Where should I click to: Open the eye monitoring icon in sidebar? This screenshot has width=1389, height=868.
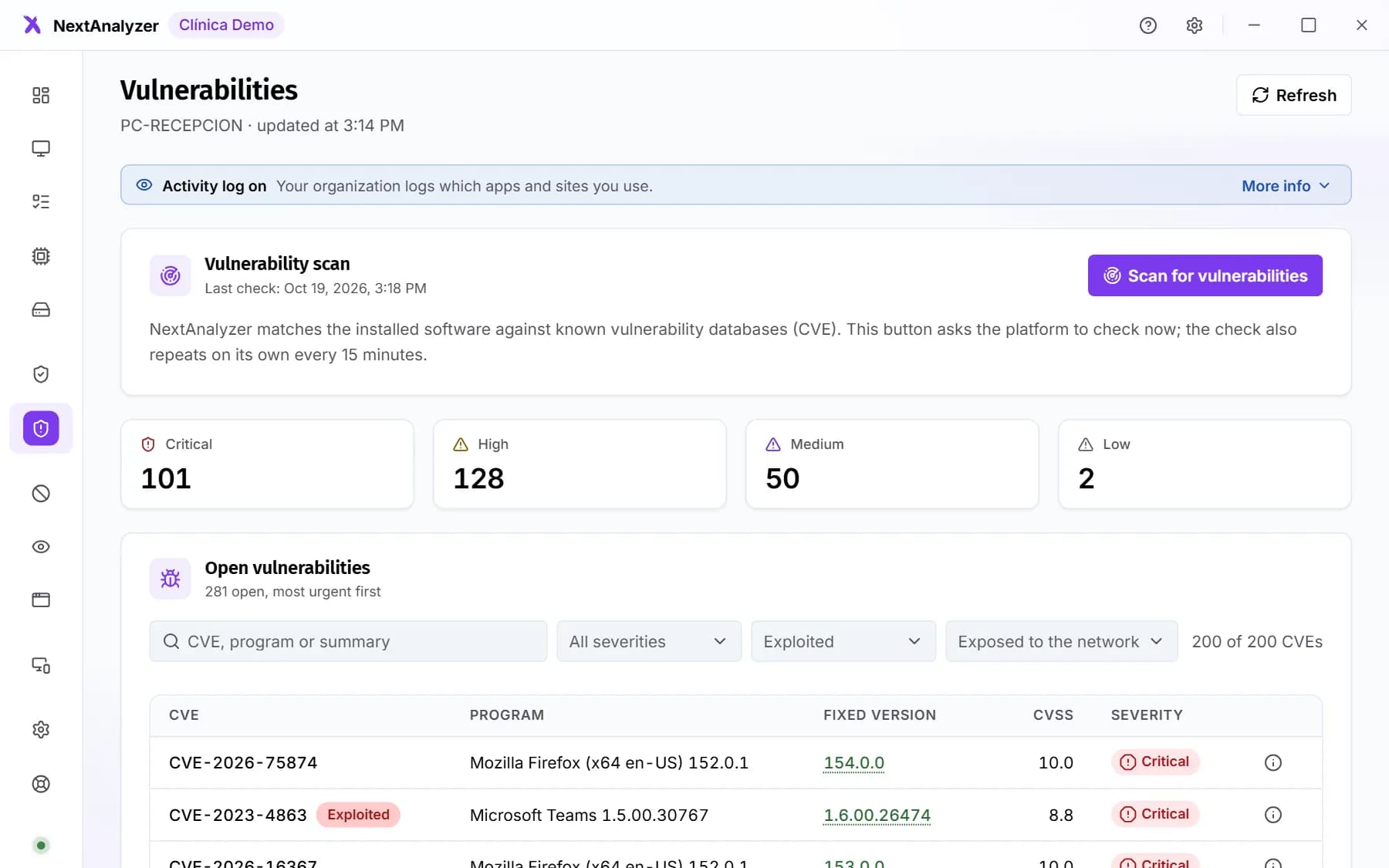tap(41, 547)
